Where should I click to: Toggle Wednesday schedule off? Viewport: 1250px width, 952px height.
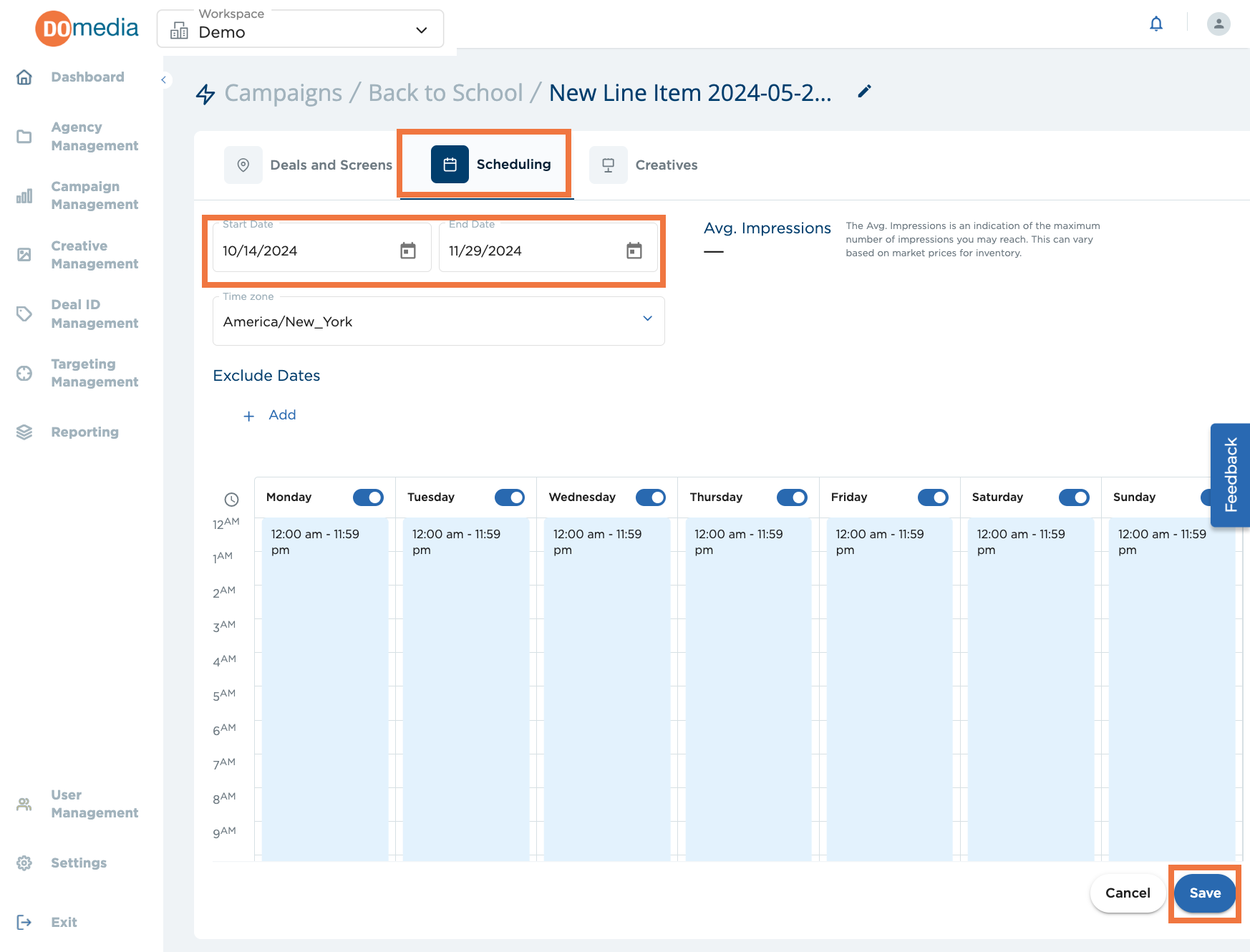point(651,497)
